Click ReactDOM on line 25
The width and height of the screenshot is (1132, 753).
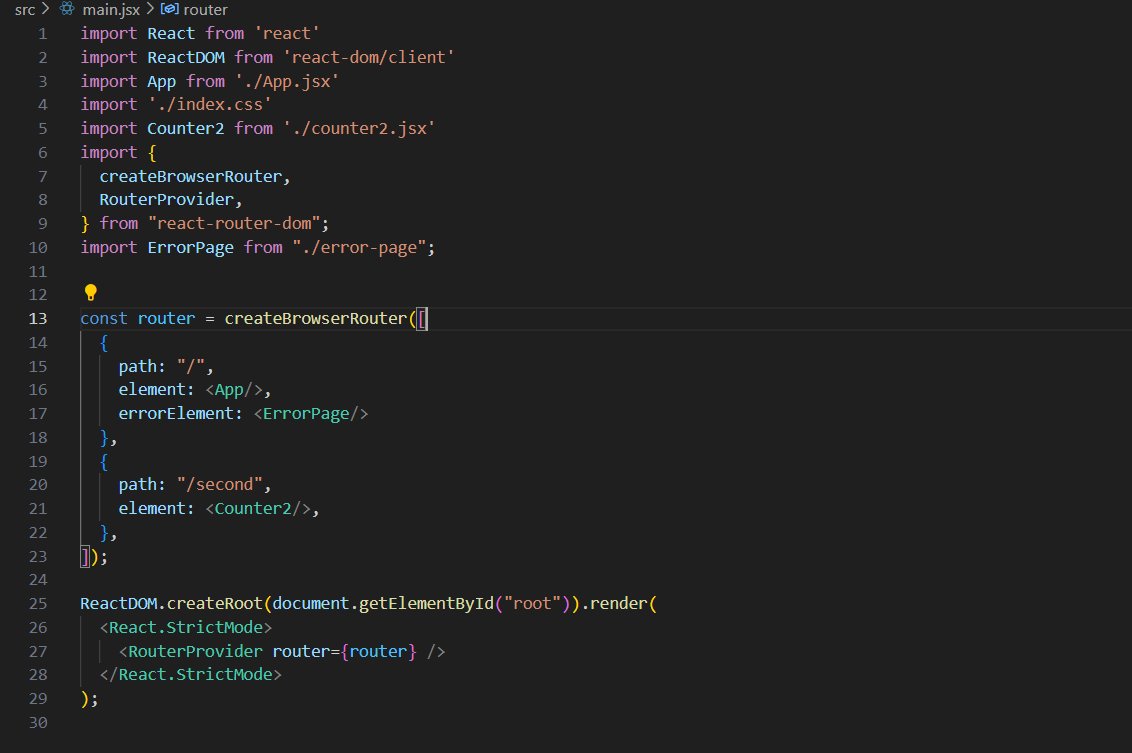(x=118, y=604)
